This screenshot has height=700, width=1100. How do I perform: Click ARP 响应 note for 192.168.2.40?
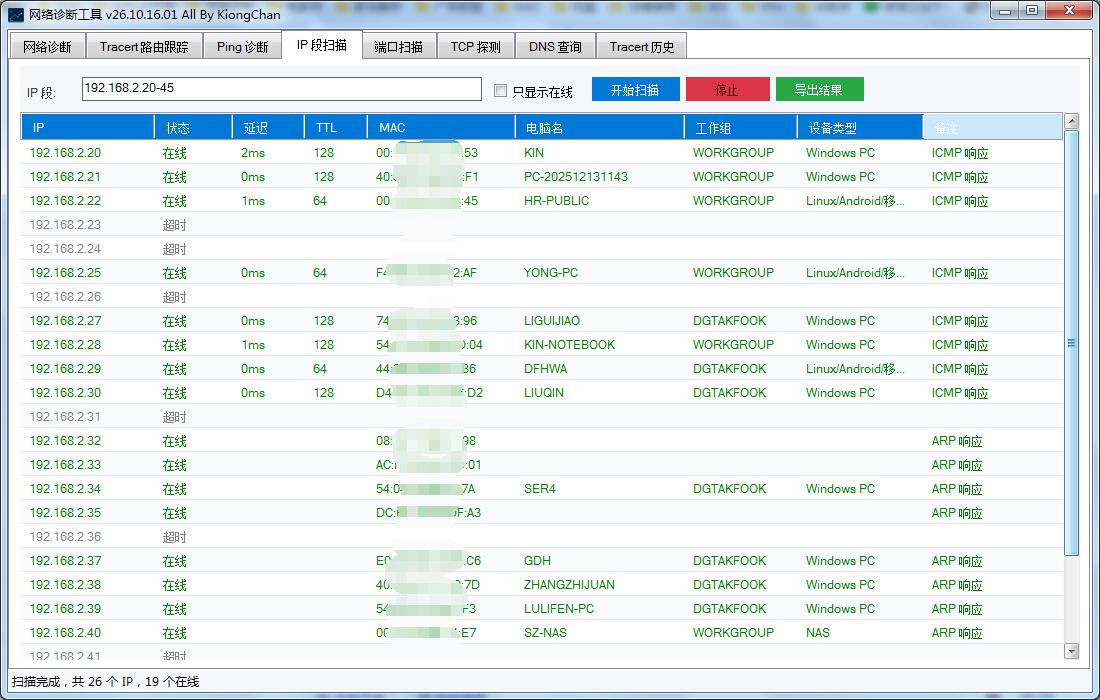(x=957, y=633)
